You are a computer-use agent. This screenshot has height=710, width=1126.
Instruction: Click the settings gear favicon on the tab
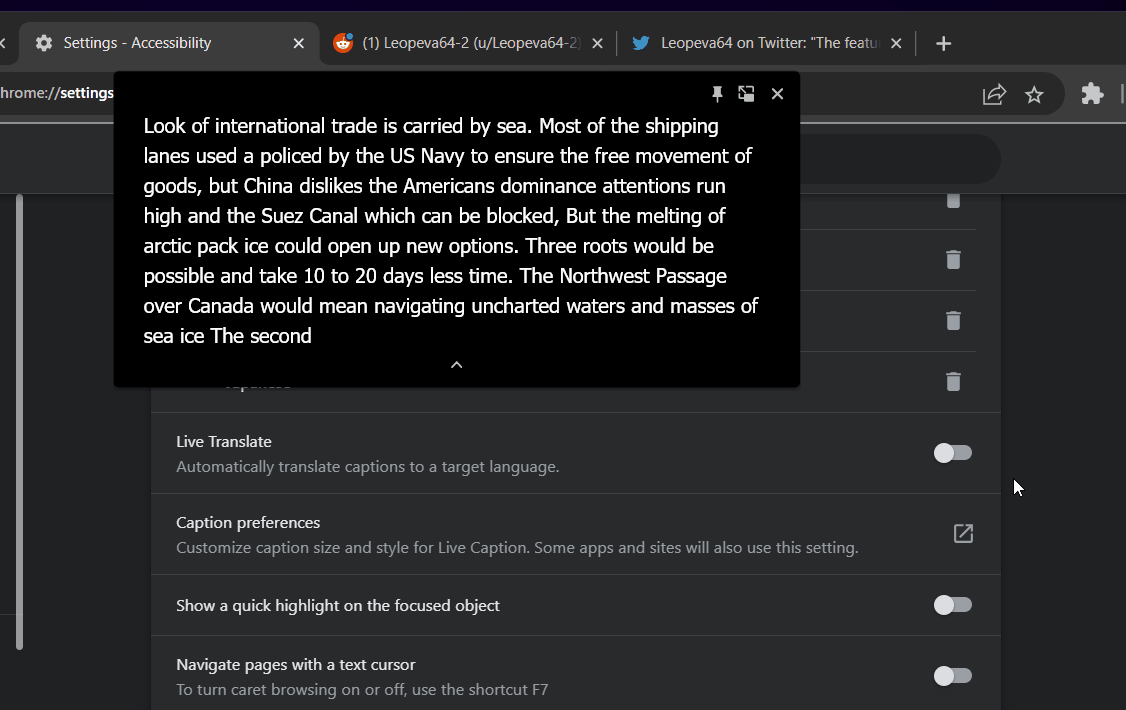pyautogui.click(x=44, y=43)
